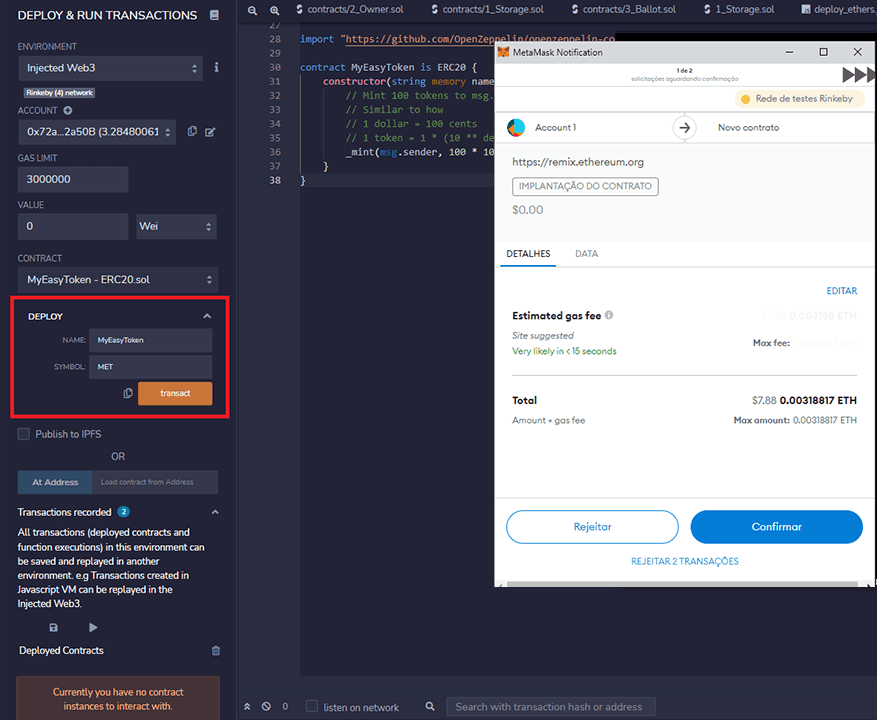Open the Contract selector MyEasyToken dropdown

(x=118, y=280)
